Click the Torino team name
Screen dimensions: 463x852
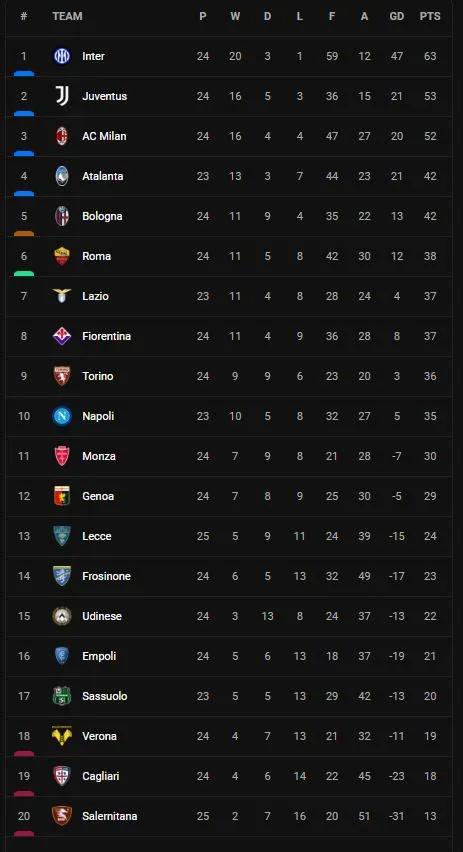[x=98, y=376]
